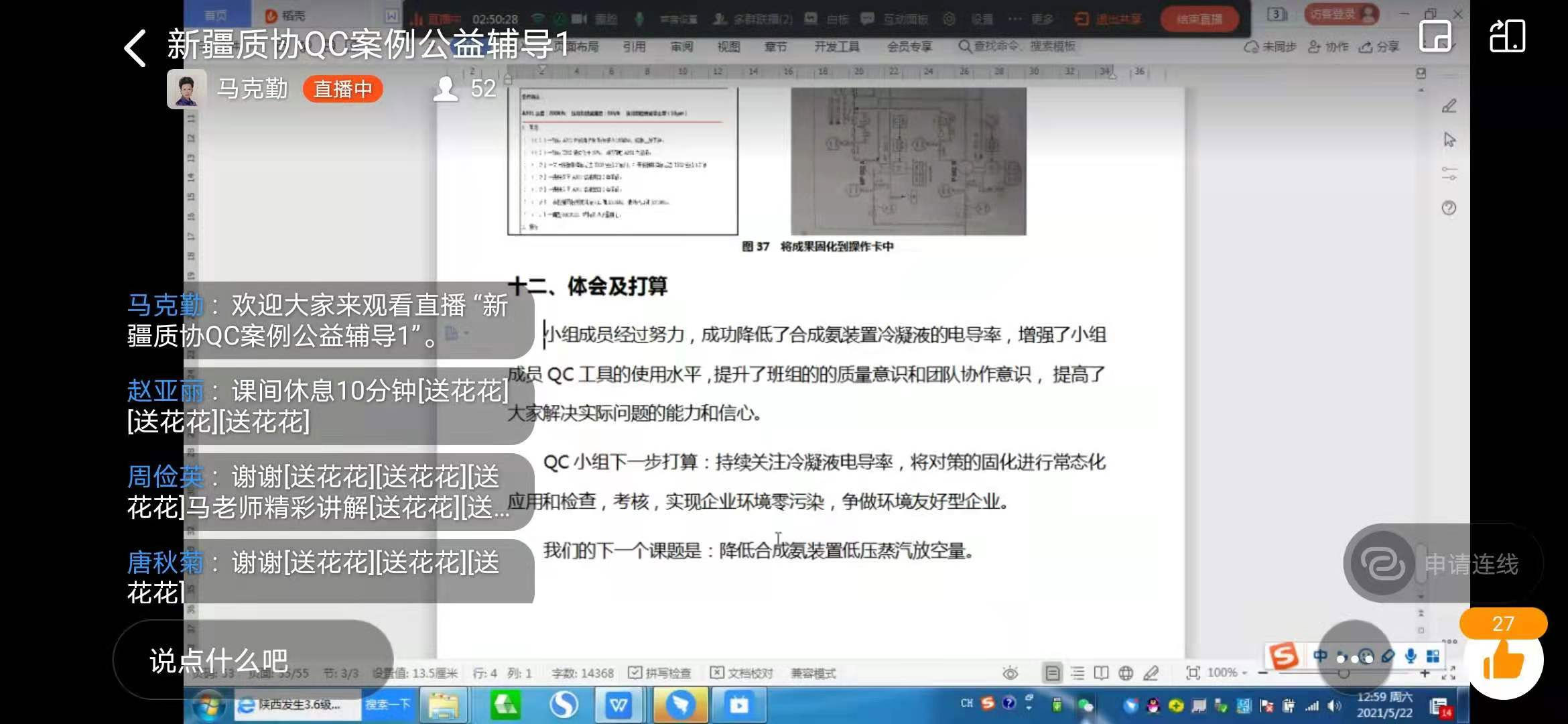Switch to page layout view icon in status bar

[1053, 673]
